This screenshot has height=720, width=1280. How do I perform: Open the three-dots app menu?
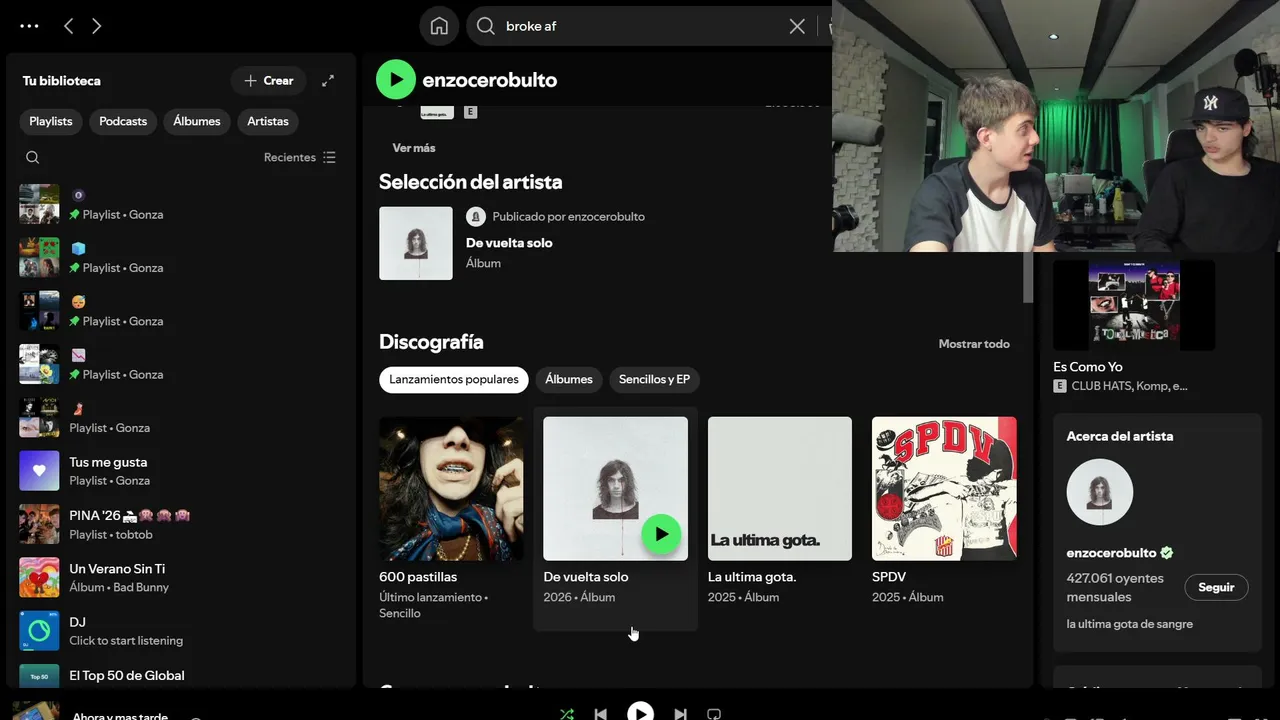click(29, 26)
